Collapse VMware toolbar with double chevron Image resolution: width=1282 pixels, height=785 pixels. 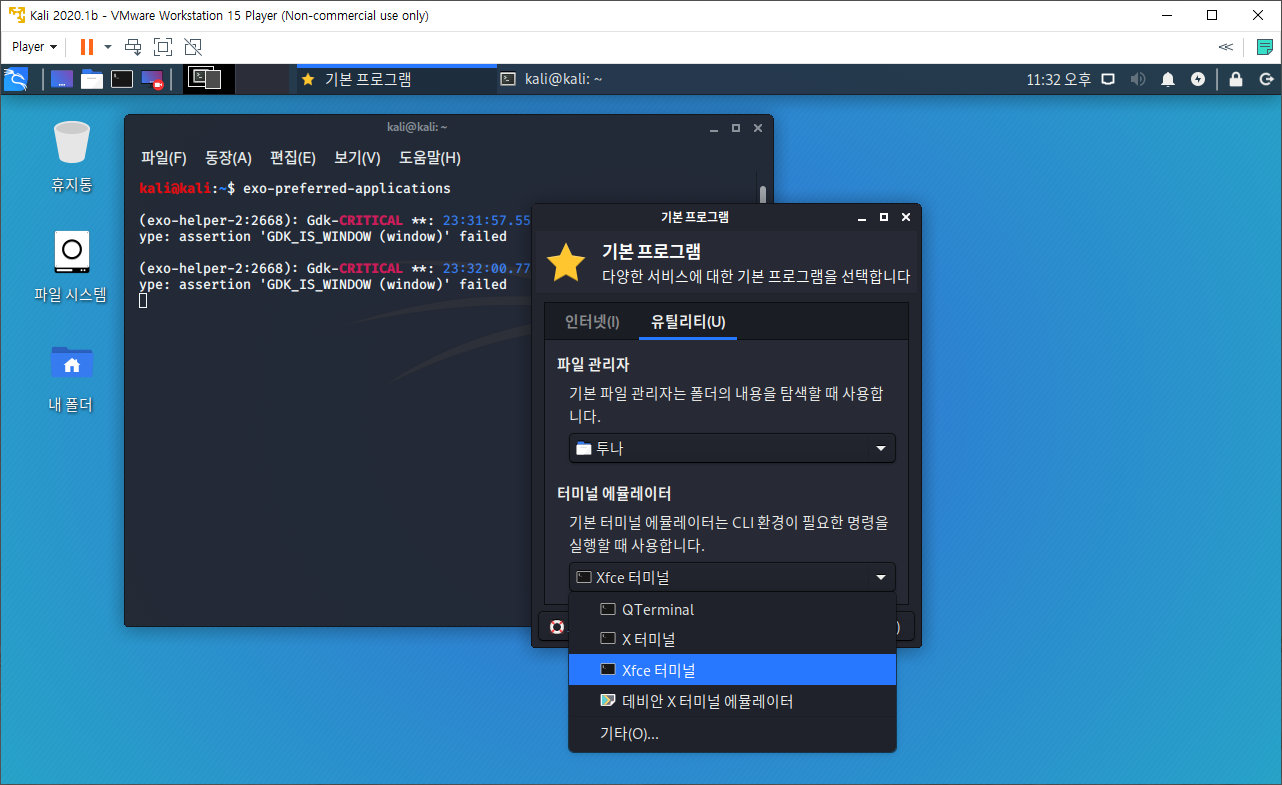pyautogui.click(x=1225, y=47)
